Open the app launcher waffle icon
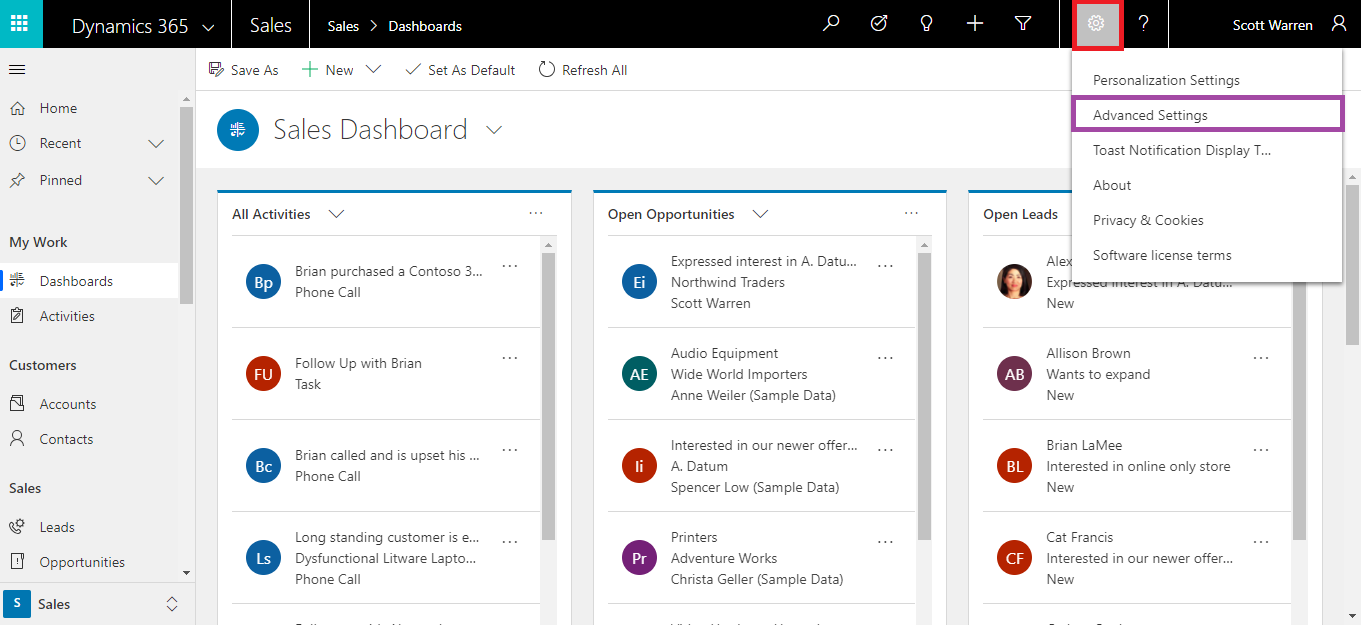Screen dimensions: 1361x625 [x=21, y=24]
